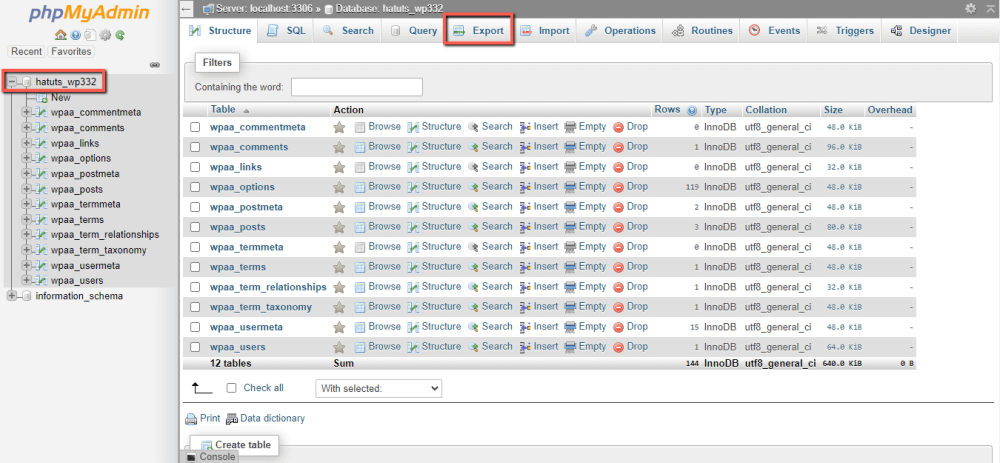This screenshot has width=1000, height=463.
Task: Expand wpaa_term_relationships in the sidebar tree
Action: tap(27, 235)
